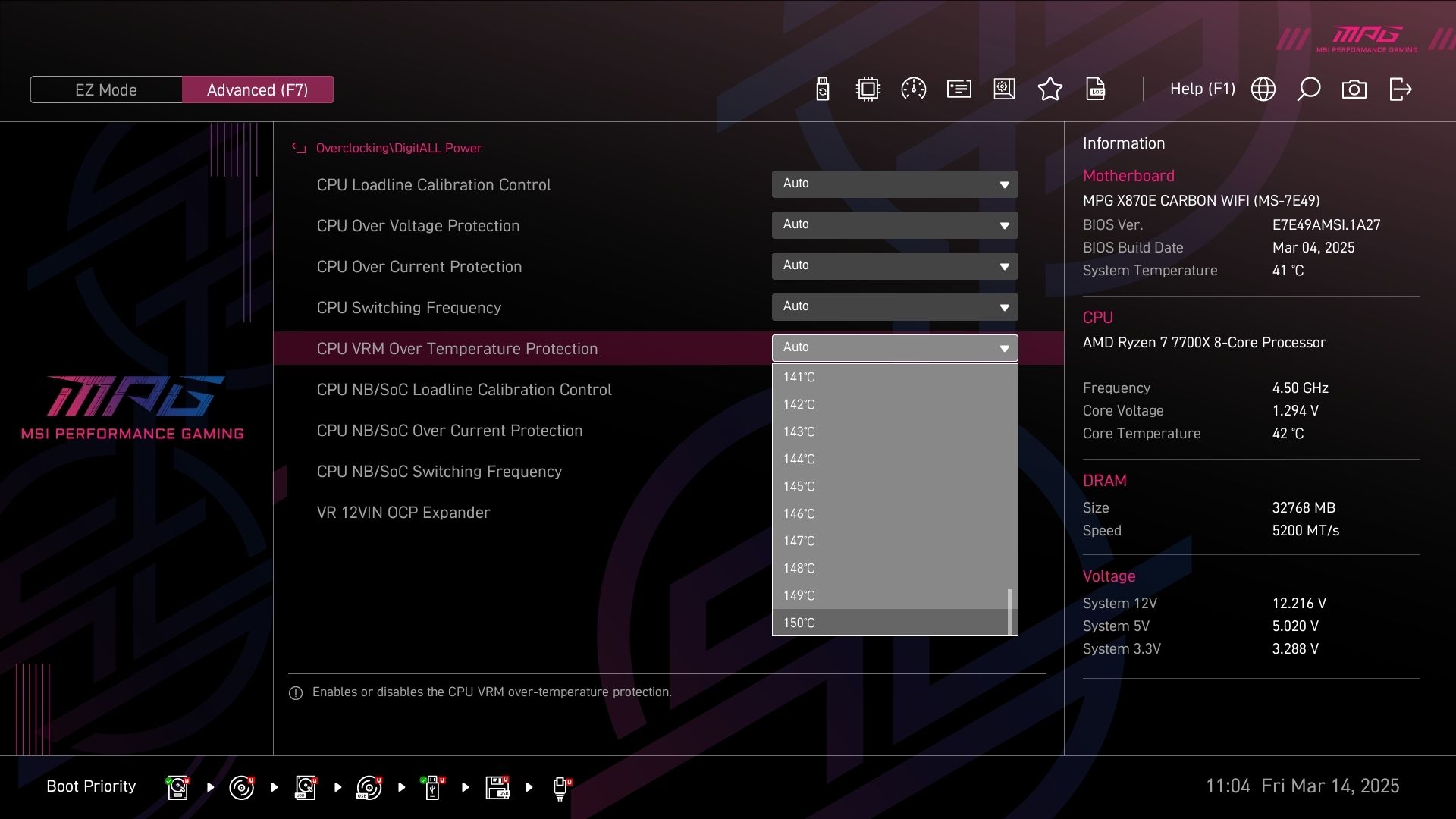The width and height of the screenshot is (1456, 819).
Task: Open the LOG file icon
Action: coord(1096,89)
